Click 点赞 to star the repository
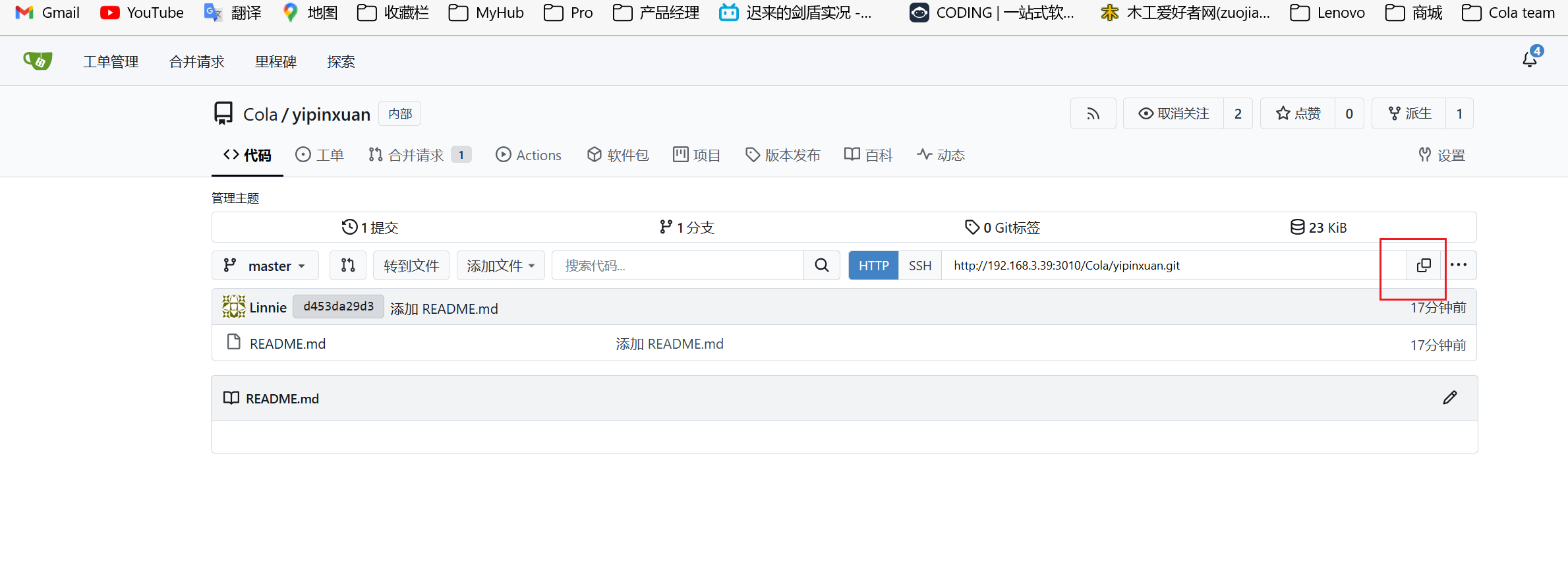 click(1298, 113)
